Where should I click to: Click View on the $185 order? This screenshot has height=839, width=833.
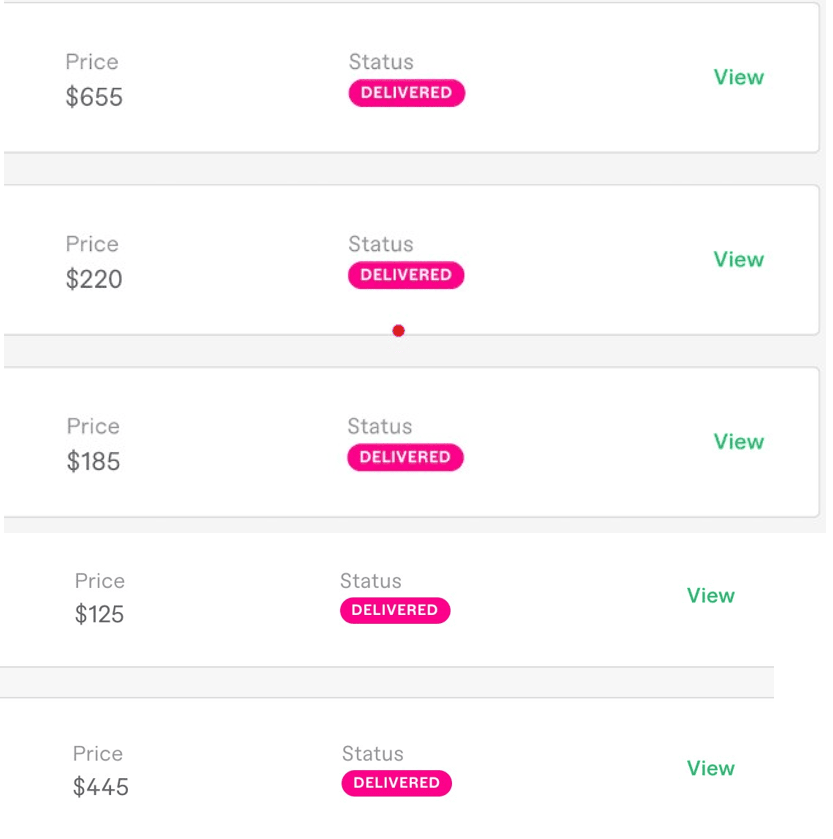(738, 442)
